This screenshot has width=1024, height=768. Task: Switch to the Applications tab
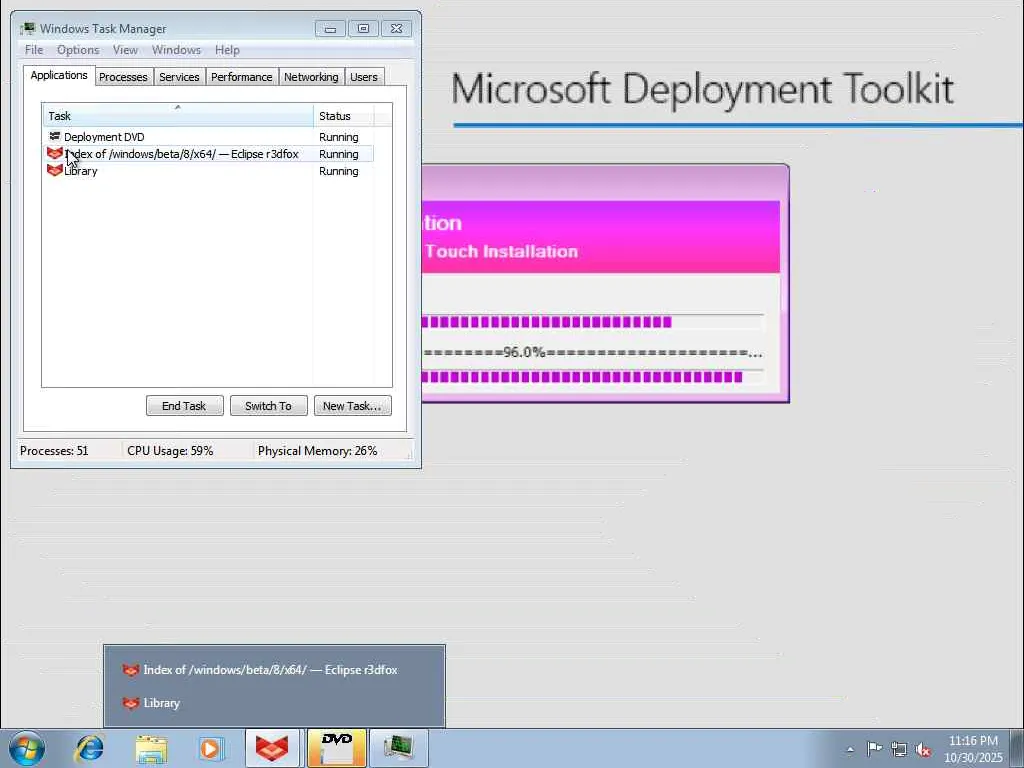pos(59,75)
